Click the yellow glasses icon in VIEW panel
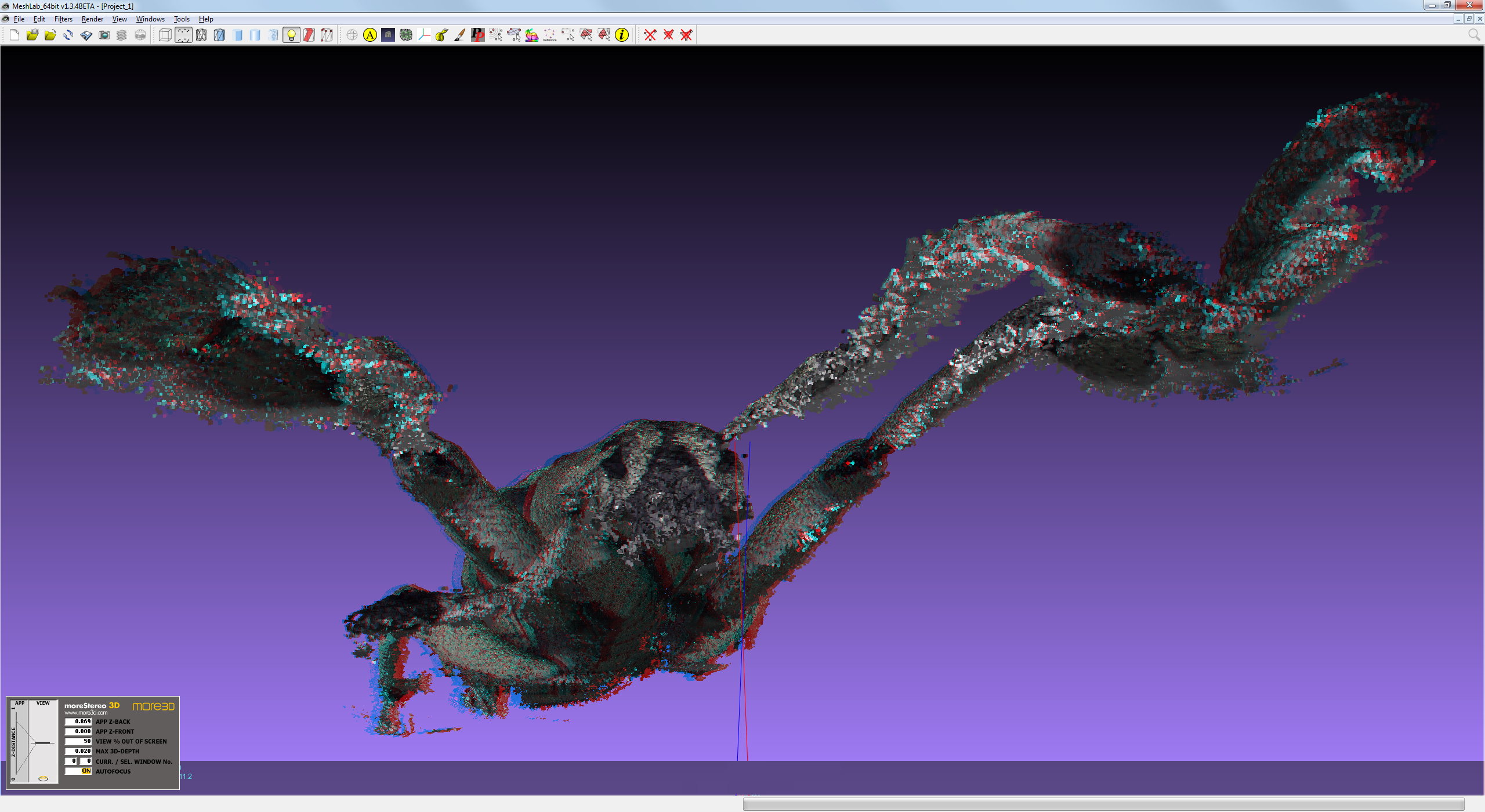This screenshot has height=812, width=1485. (43, 779)
